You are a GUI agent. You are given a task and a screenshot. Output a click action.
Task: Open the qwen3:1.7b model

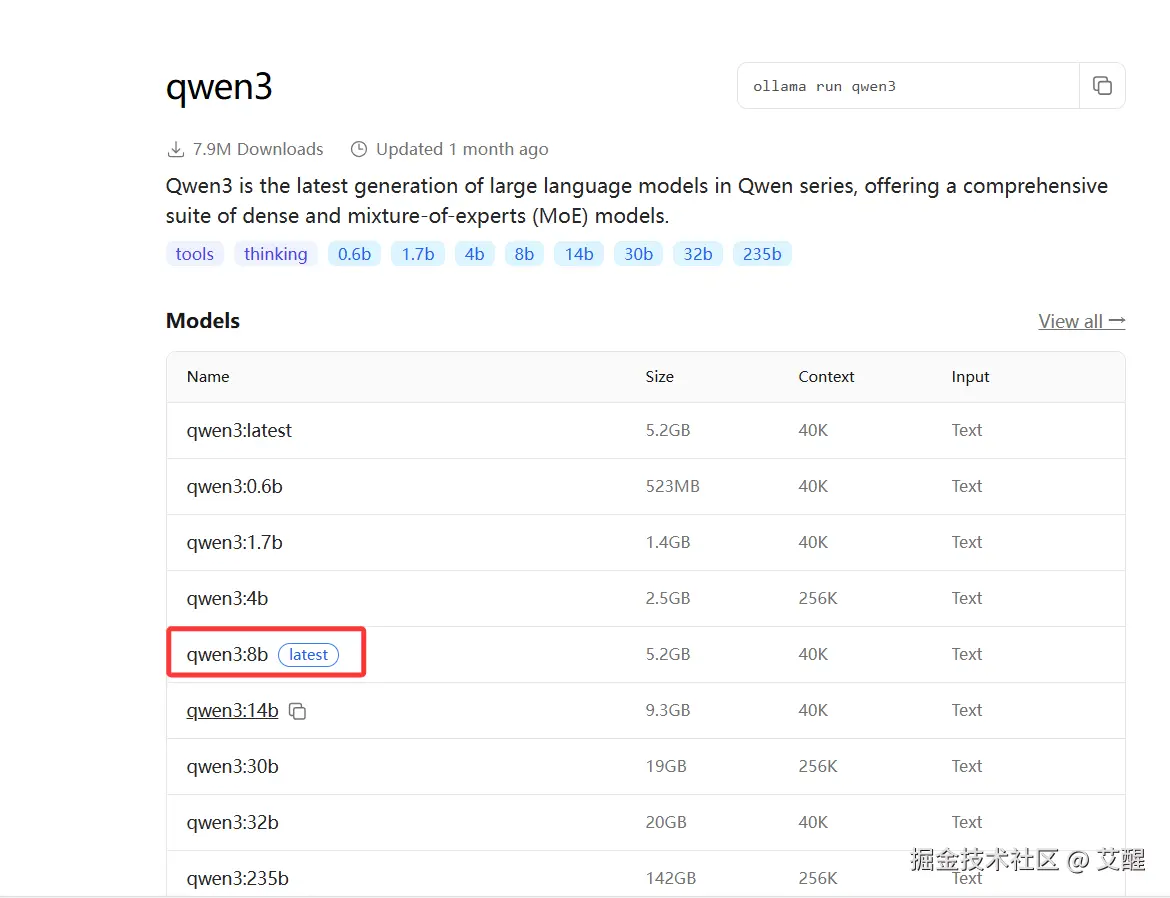click(x=234, y=543)
